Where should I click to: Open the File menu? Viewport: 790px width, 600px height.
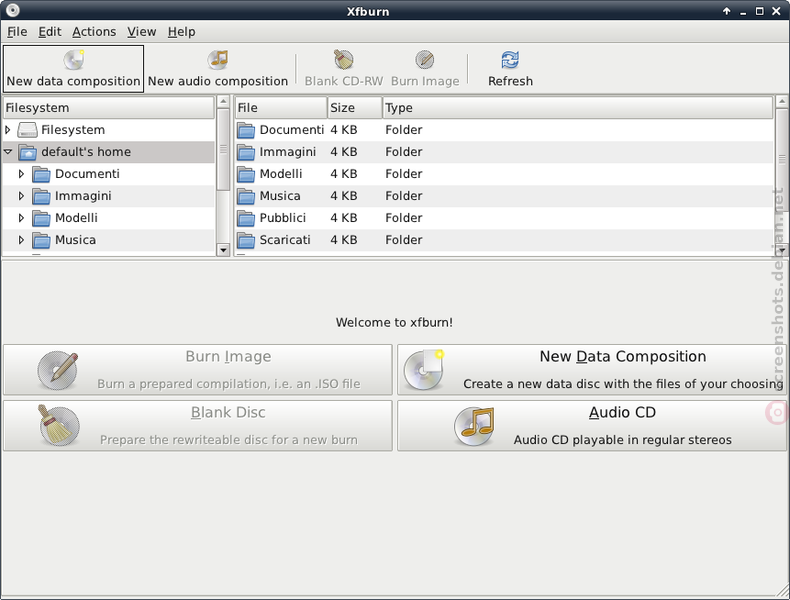(17, 32)
